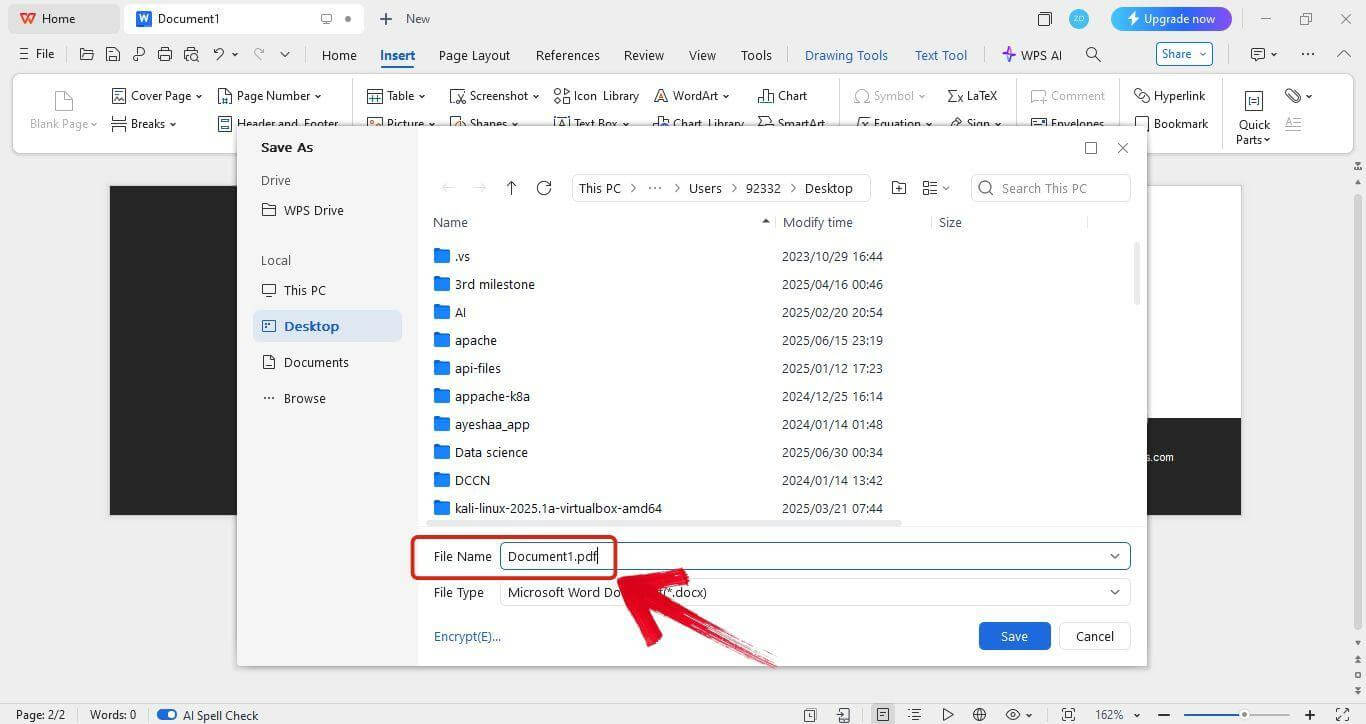Create a new folder in dialog

pos(899,188)
